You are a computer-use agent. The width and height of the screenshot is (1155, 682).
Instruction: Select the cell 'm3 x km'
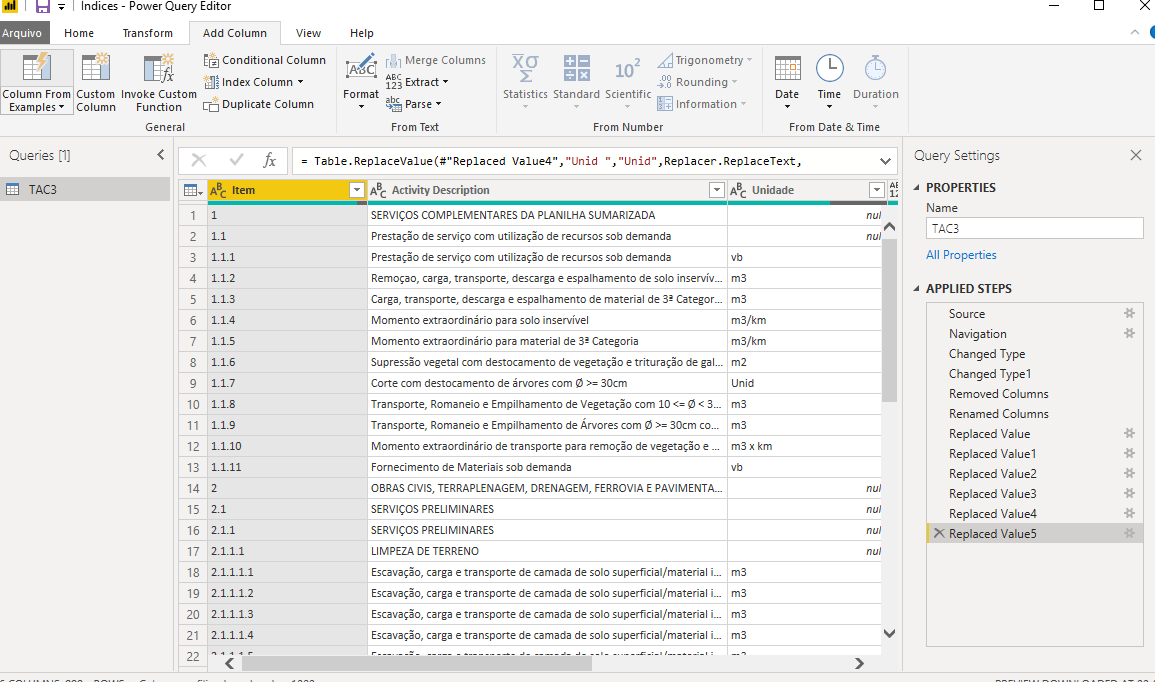(804, 446)
